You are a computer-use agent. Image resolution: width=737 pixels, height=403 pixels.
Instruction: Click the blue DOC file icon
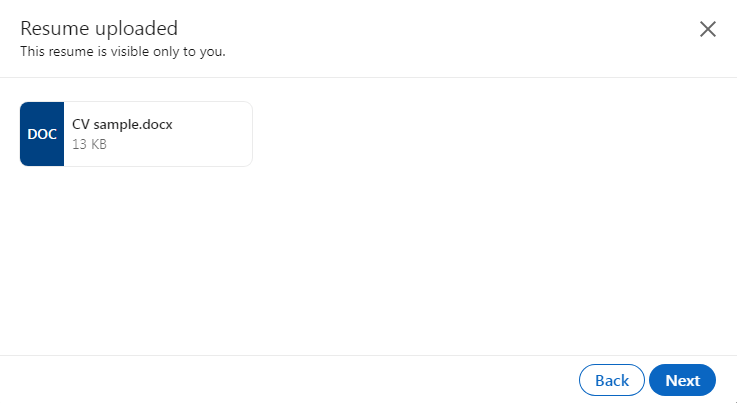pyautogui.click(x=42, y=134)
